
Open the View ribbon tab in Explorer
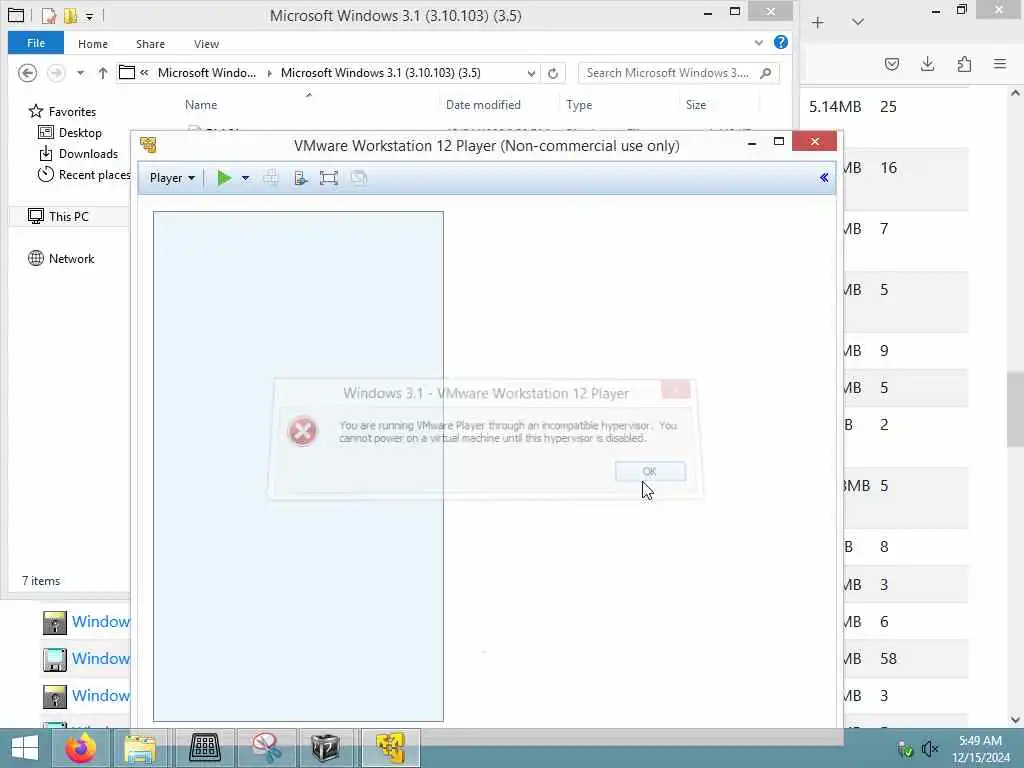[x=206, y=44]
